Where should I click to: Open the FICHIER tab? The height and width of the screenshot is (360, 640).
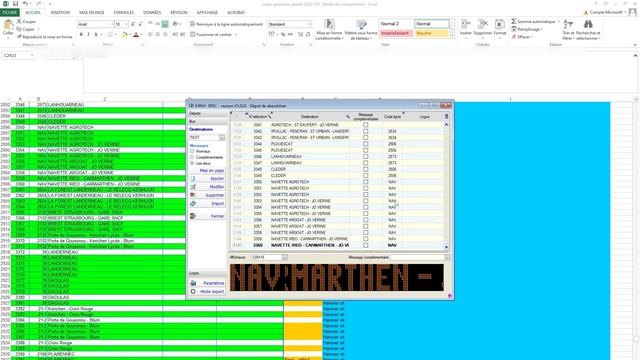pyautogui.click(x=9, y=12)
